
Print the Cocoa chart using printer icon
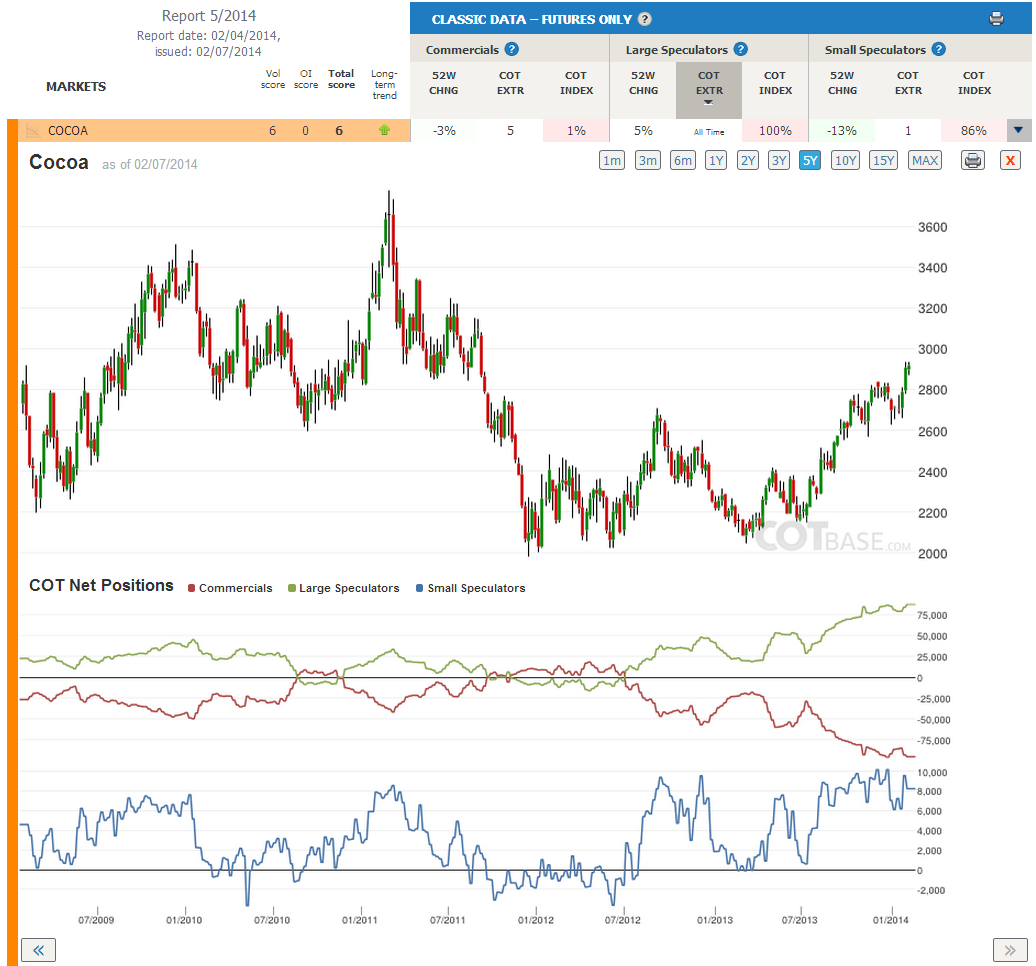tap(973, 161)
